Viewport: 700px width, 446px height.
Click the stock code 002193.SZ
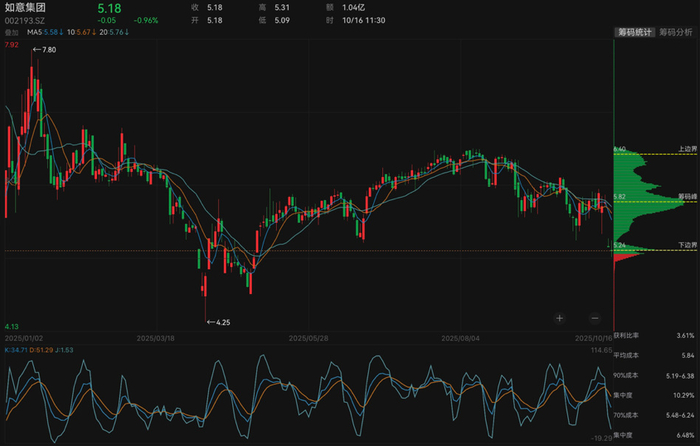pyautogui.click(x=25, y=20)
